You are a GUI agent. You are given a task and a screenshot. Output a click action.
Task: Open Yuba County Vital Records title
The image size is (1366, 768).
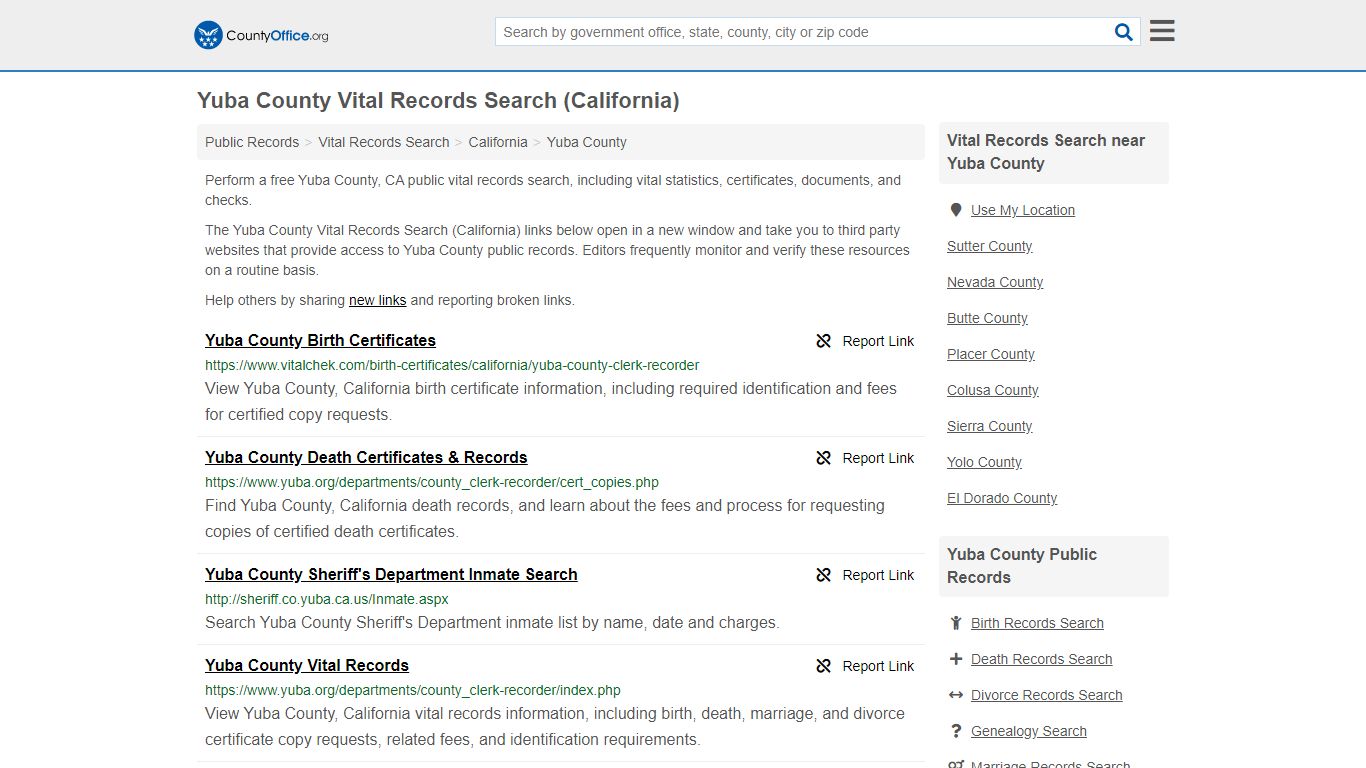pyautogui.click(x=307, y=665)
